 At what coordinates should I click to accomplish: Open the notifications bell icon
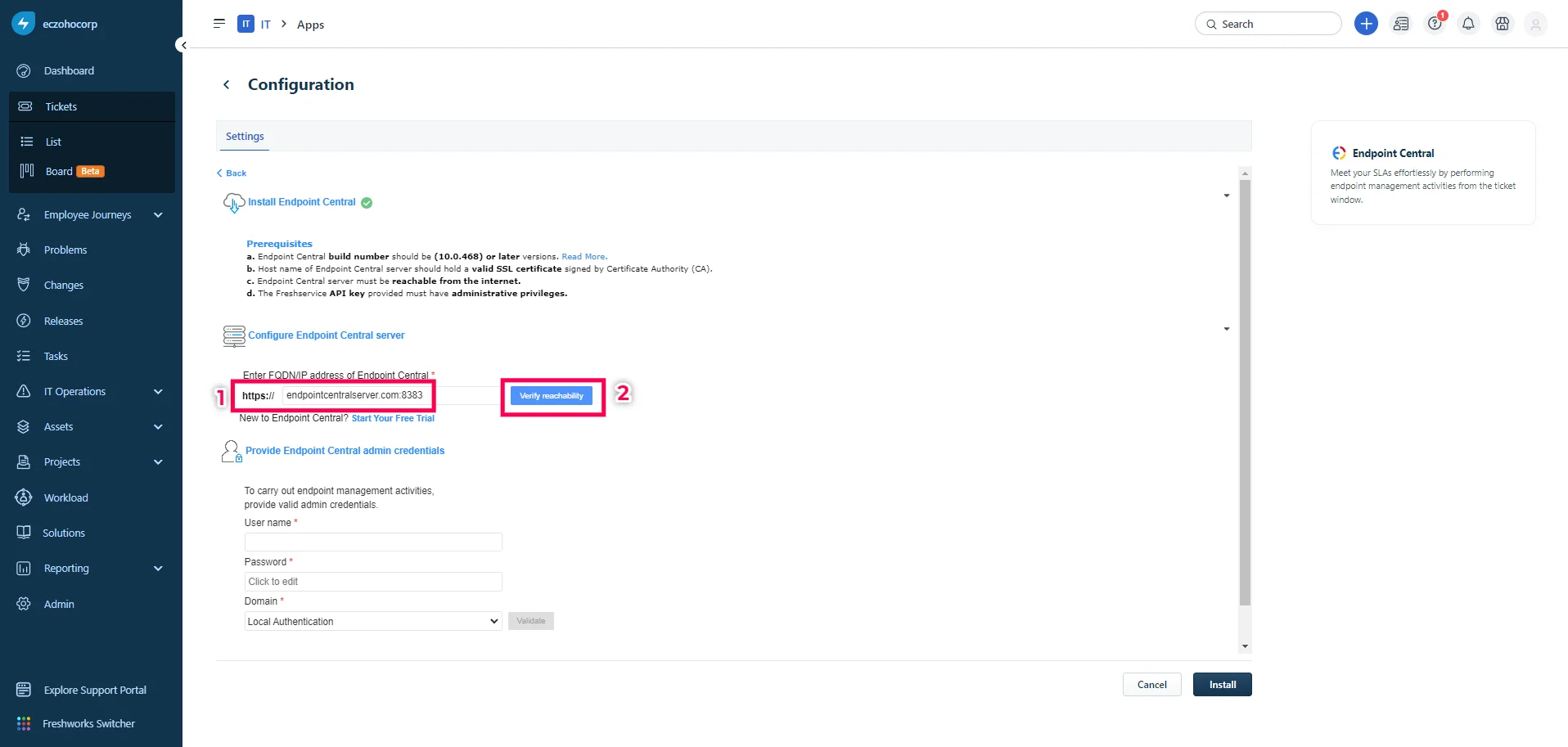(1468, 24)
